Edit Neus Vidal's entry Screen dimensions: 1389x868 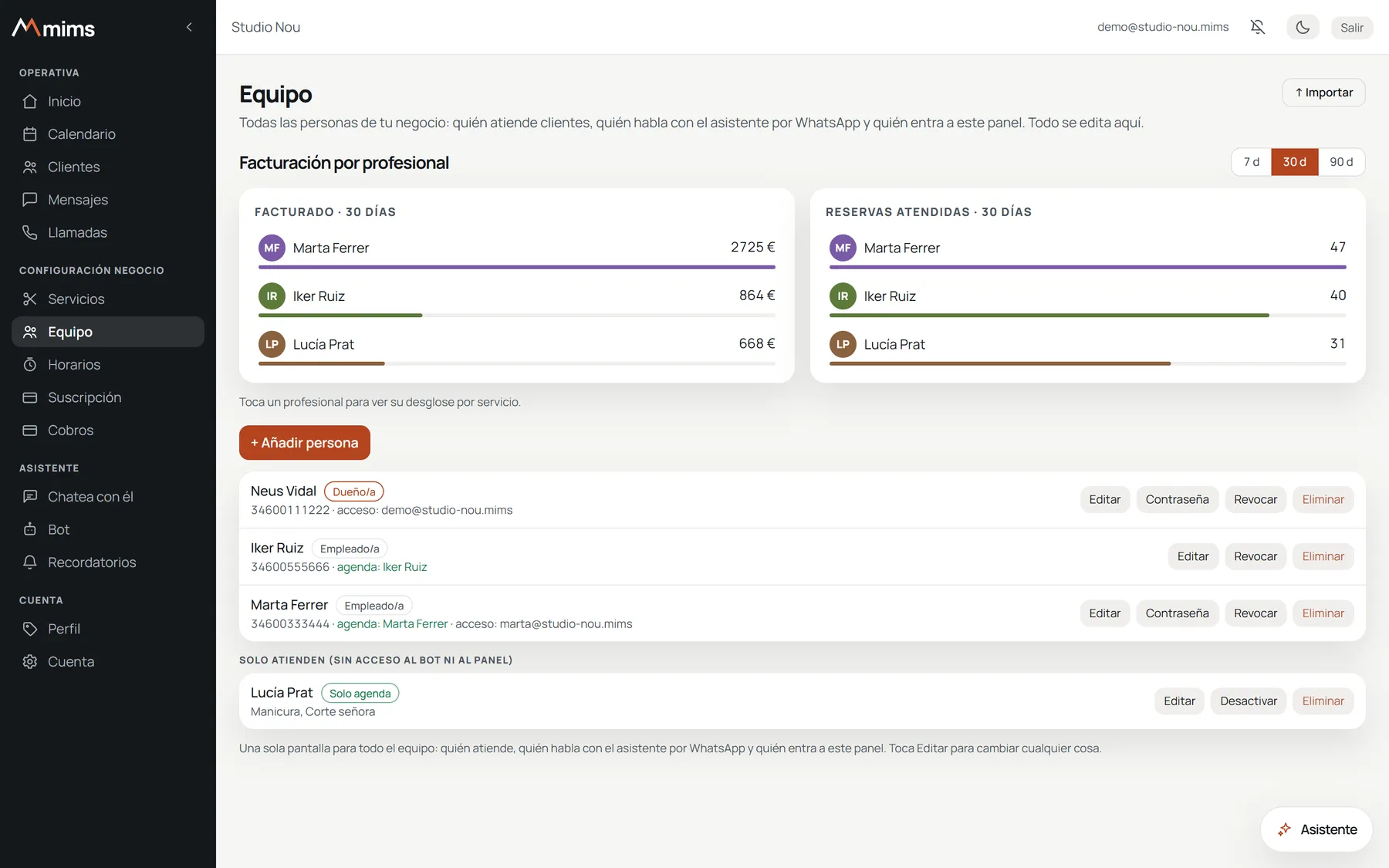[x=1104, y=500]
